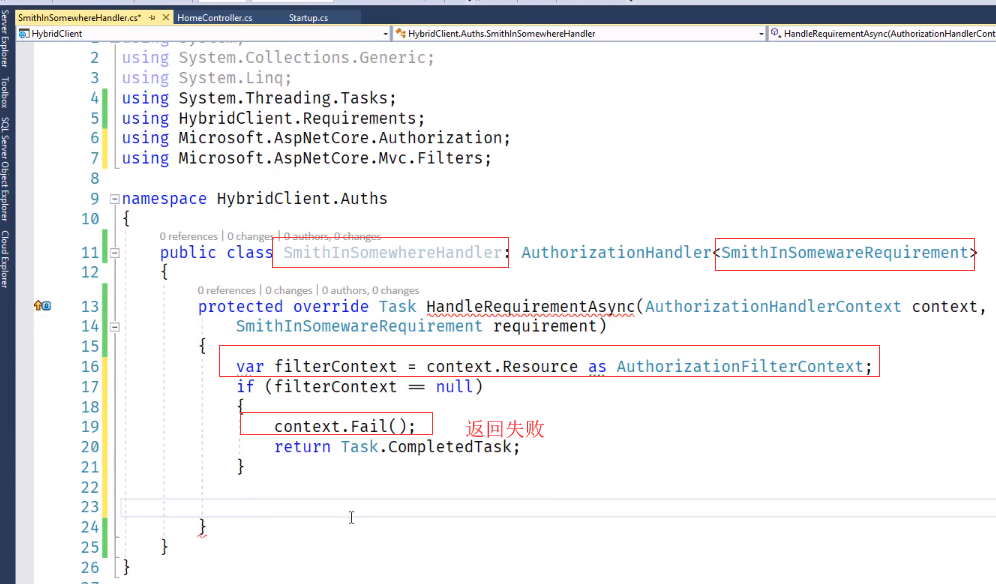
Task: Collapse the SmithInSomewhereHandler class block
Action: click(115, 253)
